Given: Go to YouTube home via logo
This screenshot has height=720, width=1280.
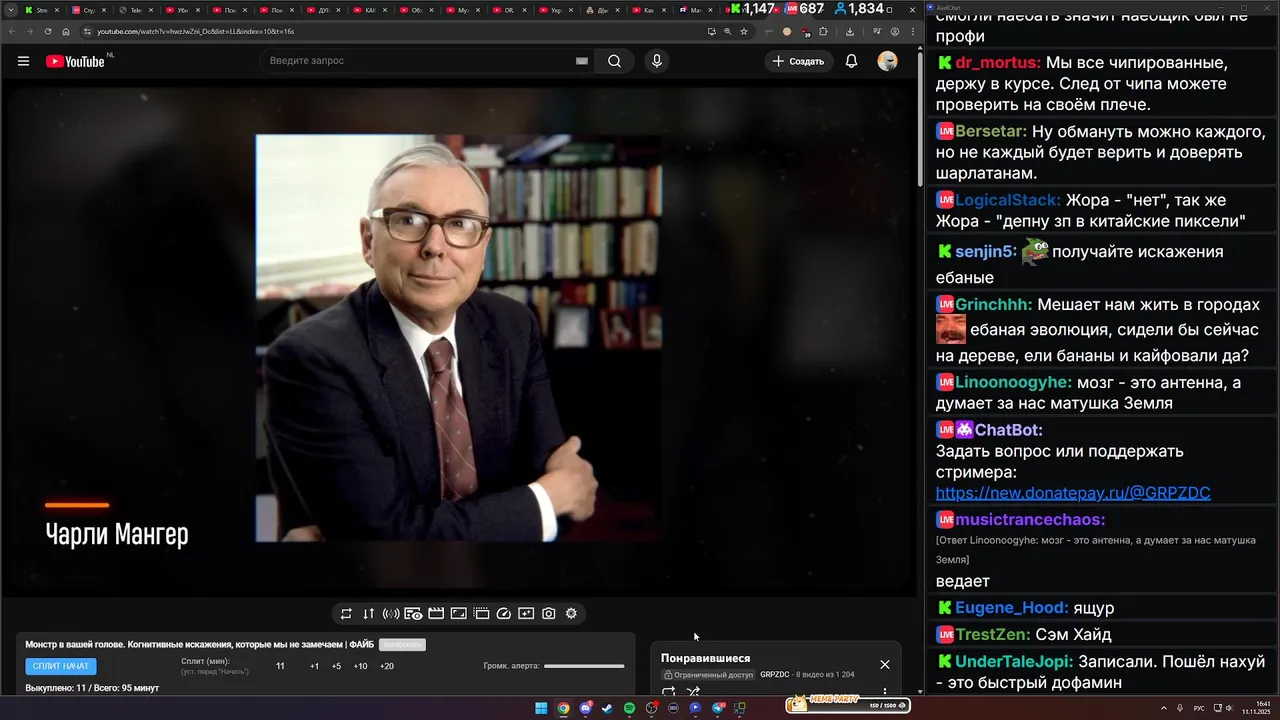Looking at the screenshot, I should [x=76, y=61].
